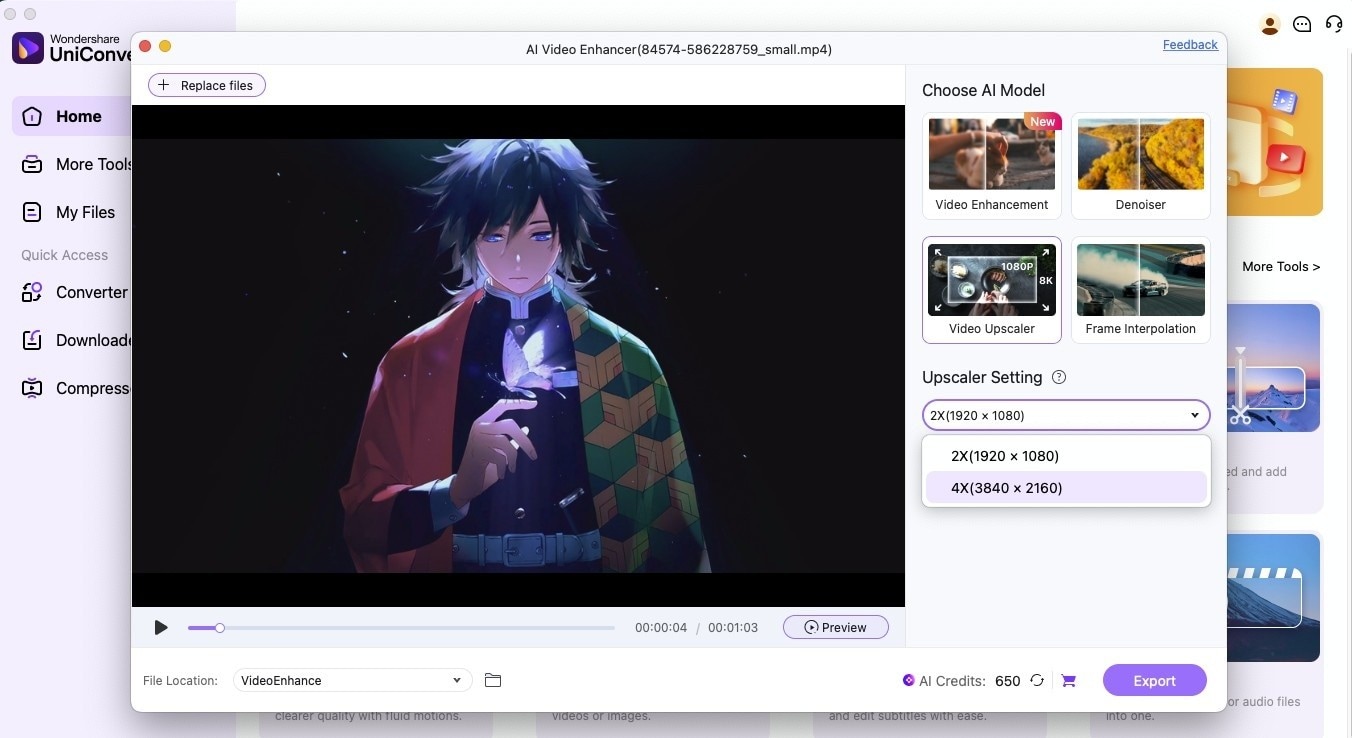Open Compressor in the sidebar
The image size is (1352, 738).
coord(77,388)
